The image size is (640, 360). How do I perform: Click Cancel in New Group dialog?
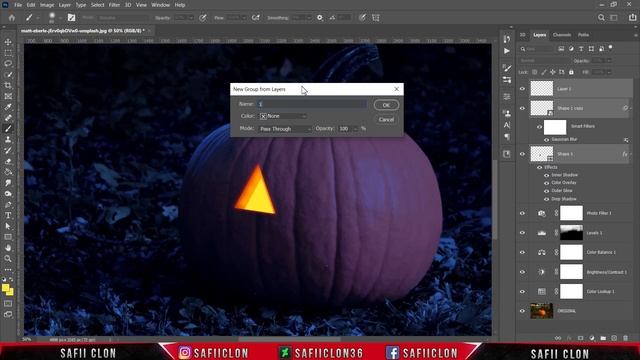386,120
